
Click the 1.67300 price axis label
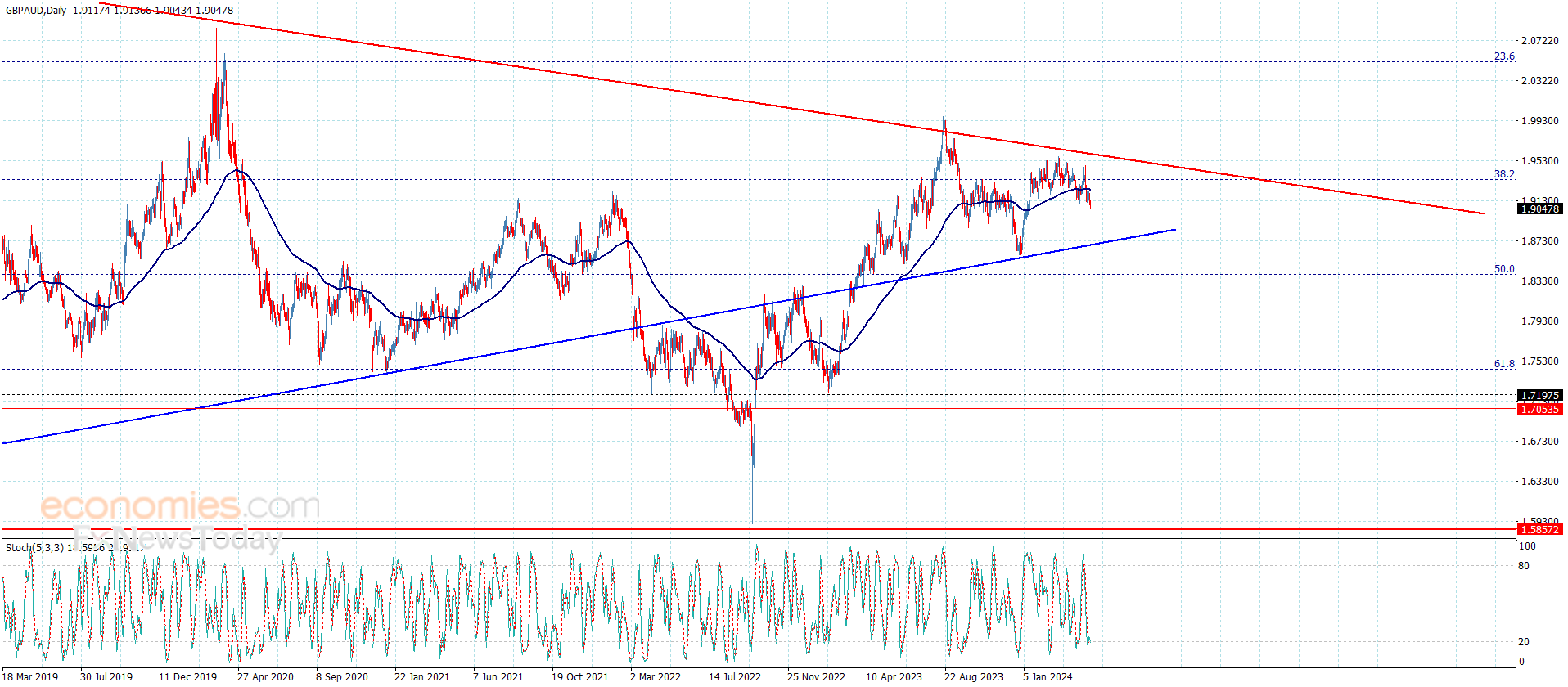click(1539, 442)
